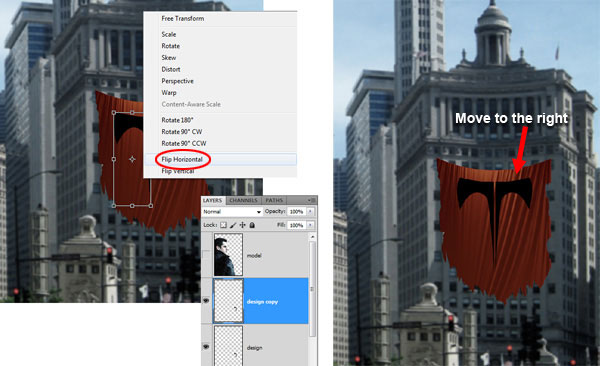Expand the Opacity slider arrow
The height and width of the screenshot is (366, 600).
click(310, 211)
